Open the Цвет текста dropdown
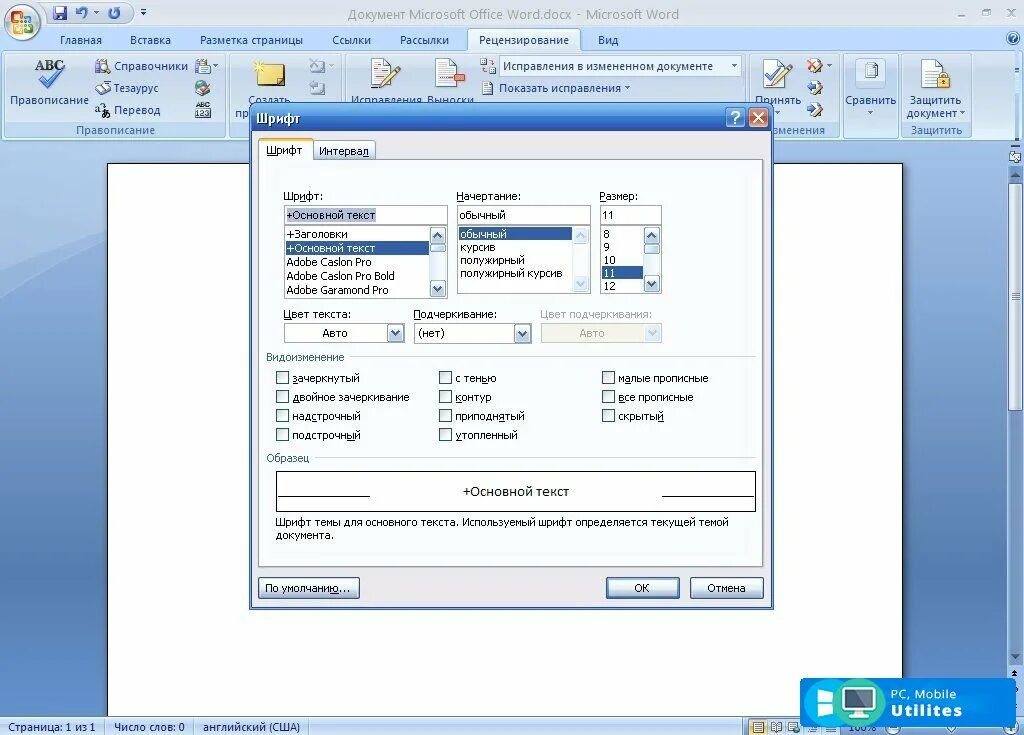 click(395, 333)
